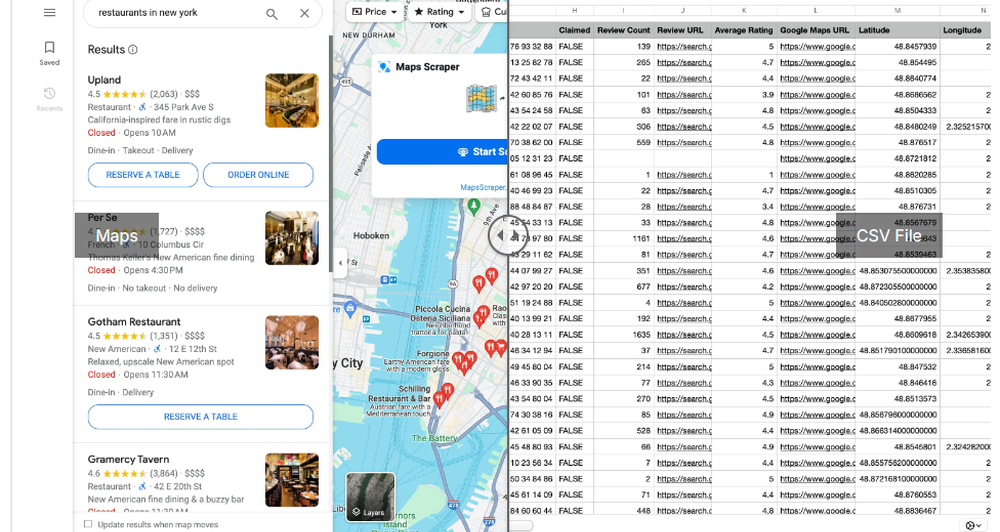The height and width of the screenshot is (532, 1000).
Task: Click the Hoboken label on the map
Action: [371, 235]
